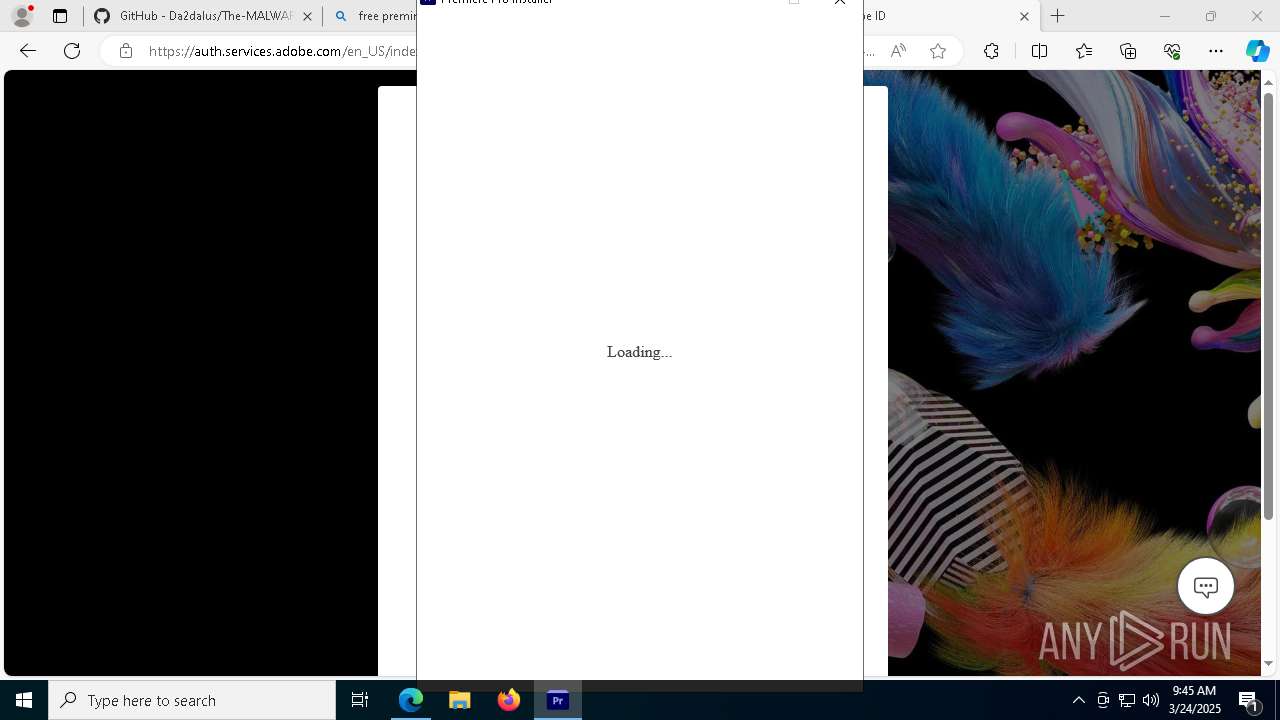
Task: Switch to the GitHub Da2dalus tab
Action: click(x=204, y=16)
